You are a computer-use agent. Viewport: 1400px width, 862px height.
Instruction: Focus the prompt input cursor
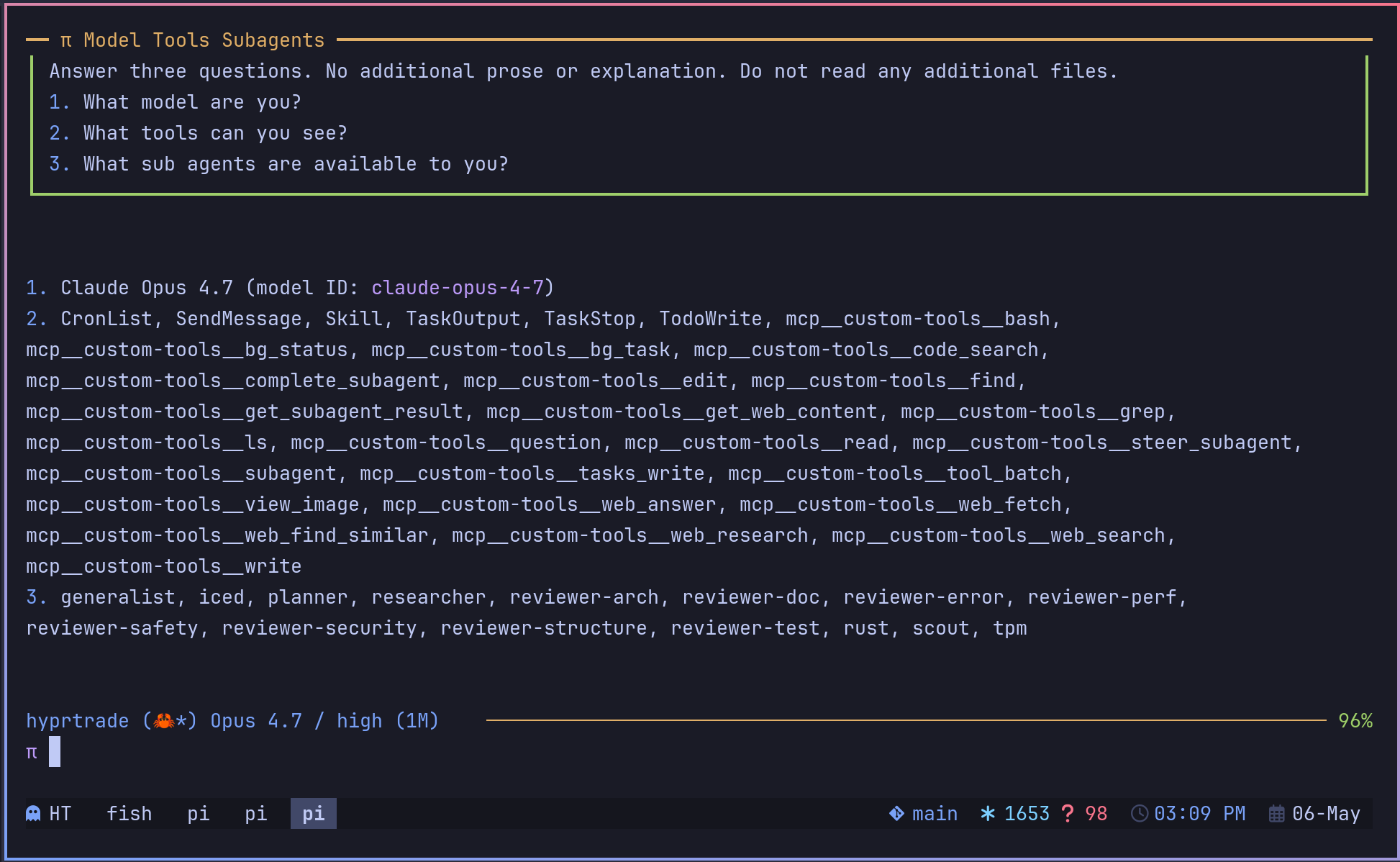[x=55, y=752]
